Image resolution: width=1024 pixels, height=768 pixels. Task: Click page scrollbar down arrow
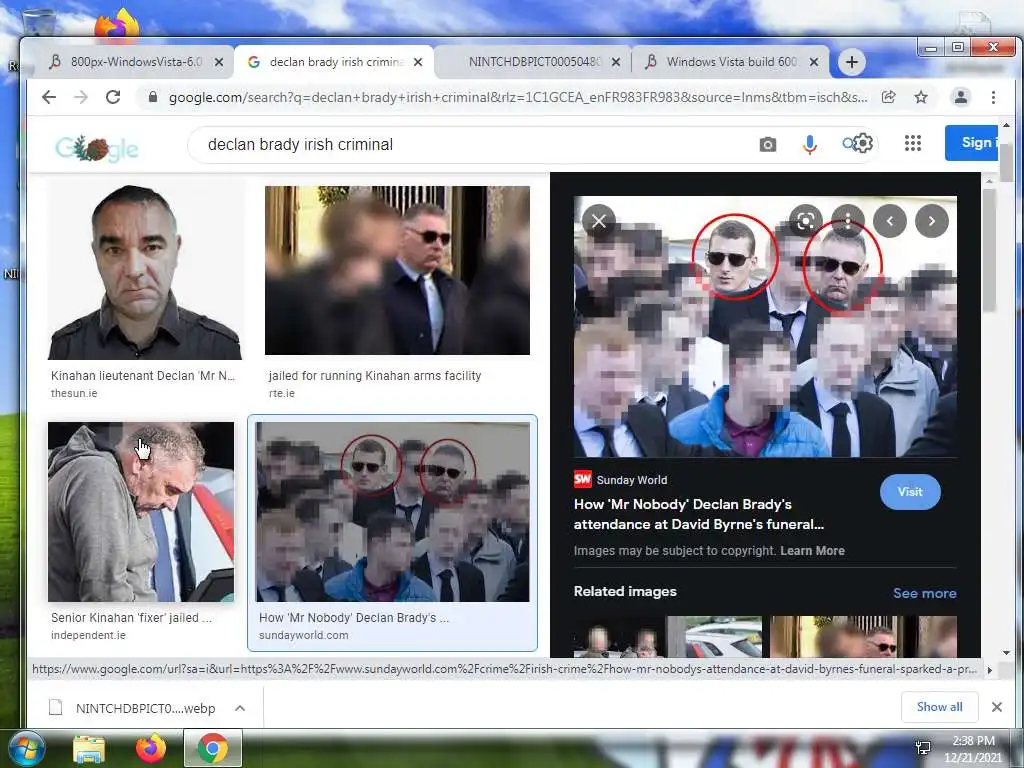[1006, 652]
